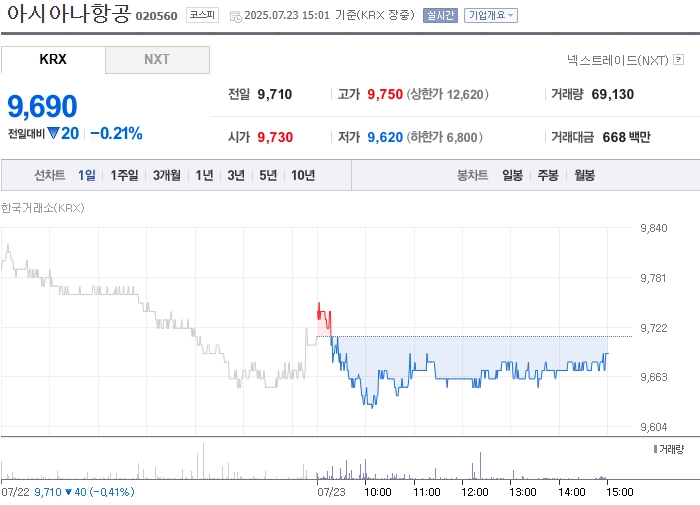The image size is (700, 505).
Task: Click the 14:00 time axis label
Action: (x=571, y=492)
